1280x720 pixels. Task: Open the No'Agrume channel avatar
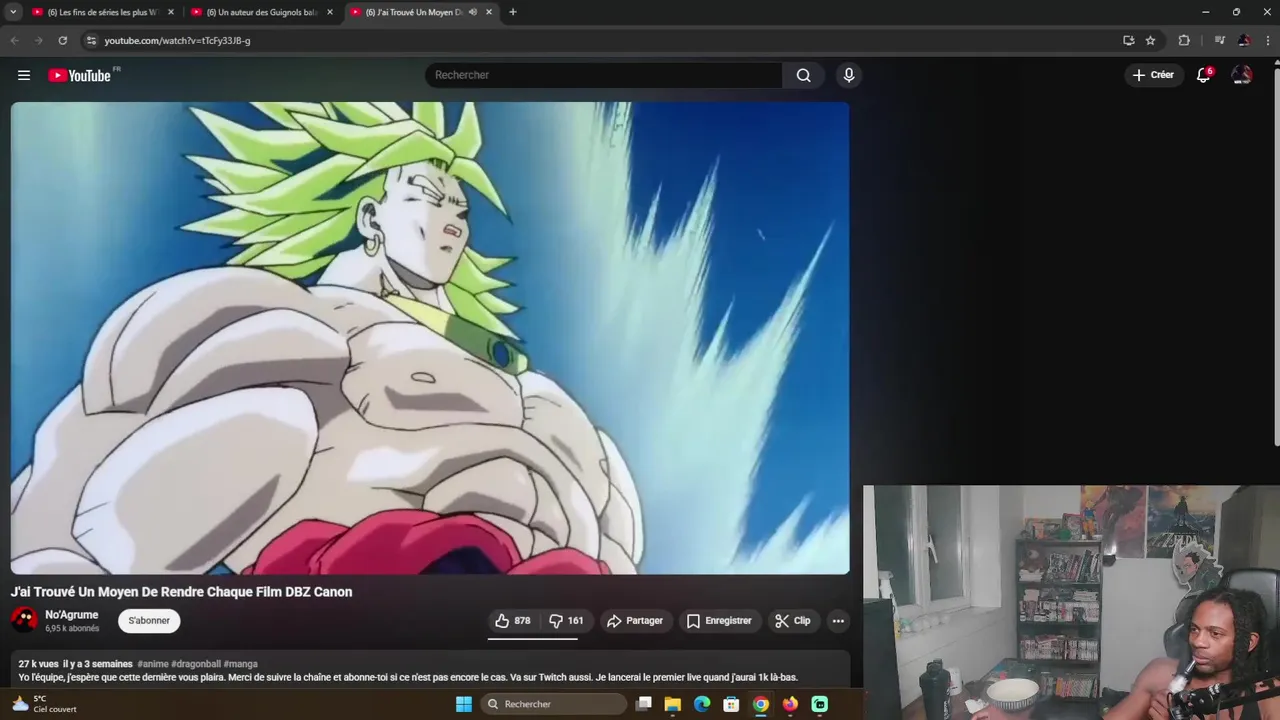point(24,620)
